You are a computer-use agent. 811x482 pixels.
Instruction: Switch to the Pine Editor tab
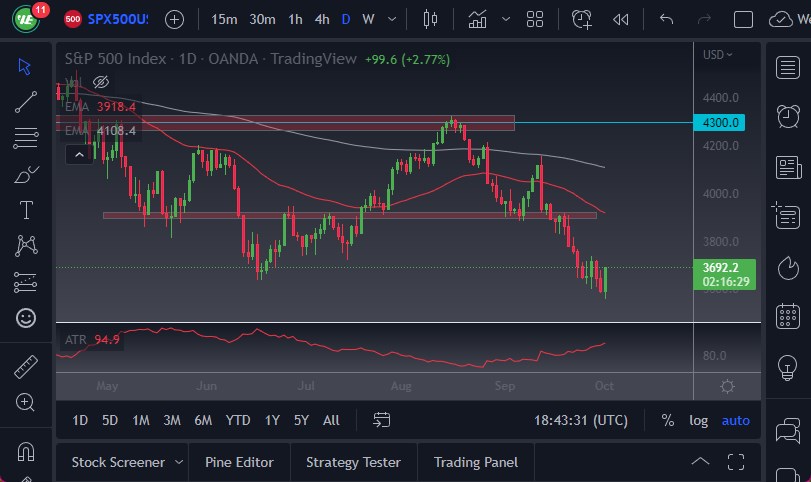click(x=239, y=462)
